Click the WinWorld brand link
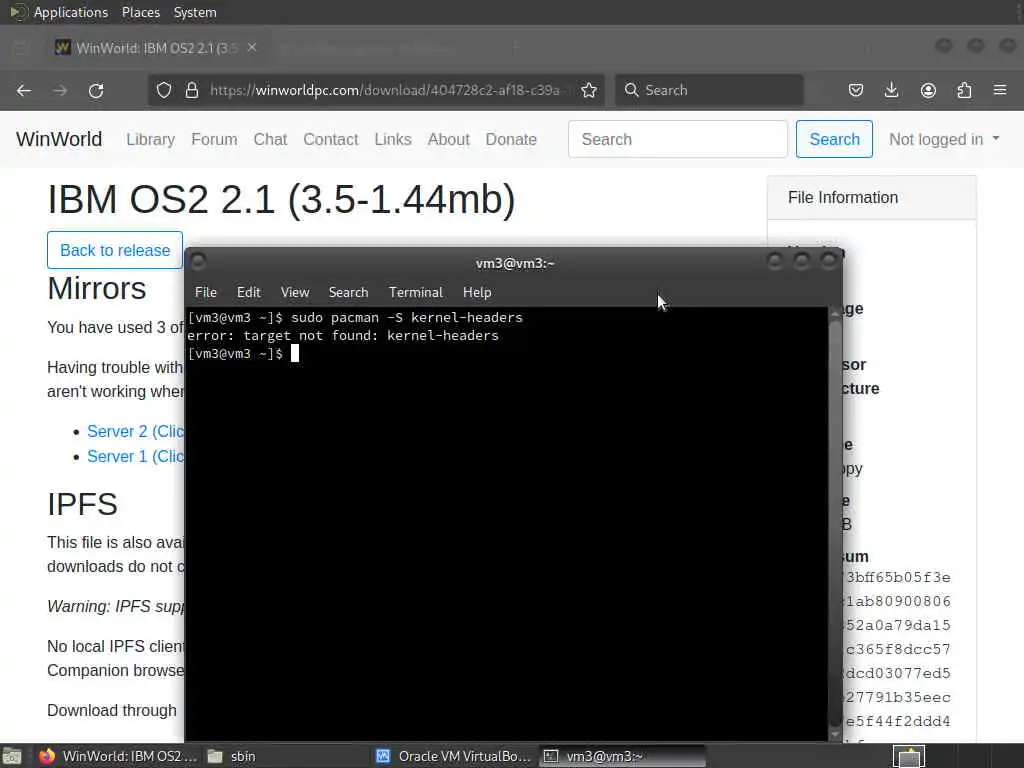Screen dimensions: 1024x768 pos(59,139)
